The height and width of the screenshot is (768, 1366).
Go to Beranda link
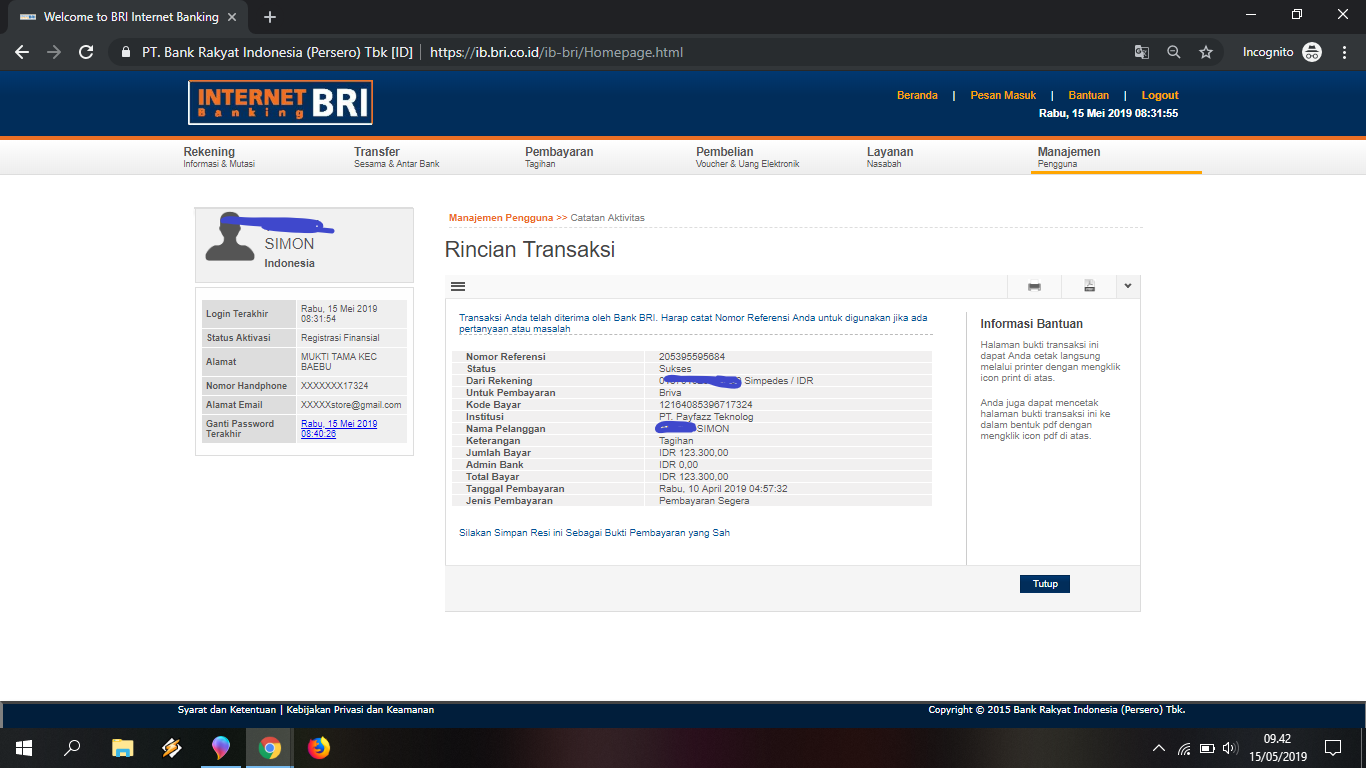coord(917,96)
